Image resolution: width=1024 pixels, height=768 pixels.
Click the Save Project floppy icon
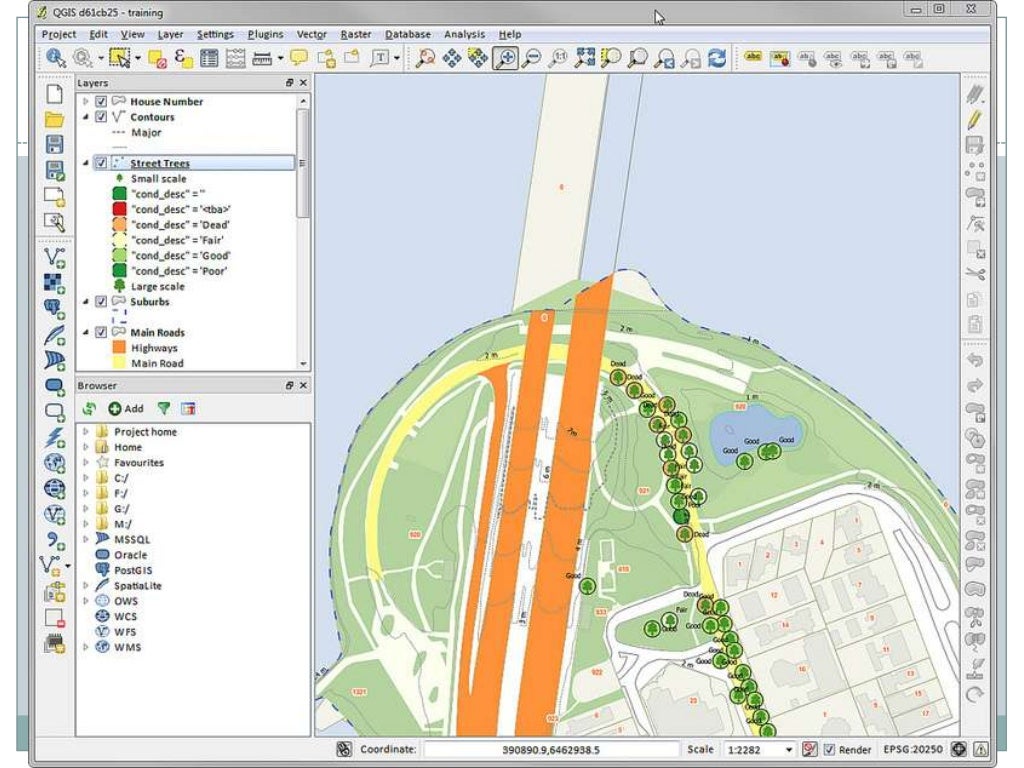(55, 145)
